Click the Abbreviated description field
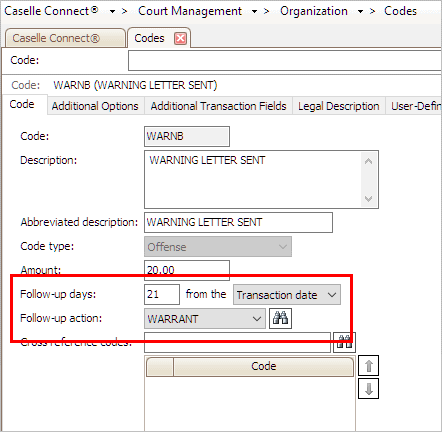The width and height of the screenshot is (442, 432). [238, 222]
